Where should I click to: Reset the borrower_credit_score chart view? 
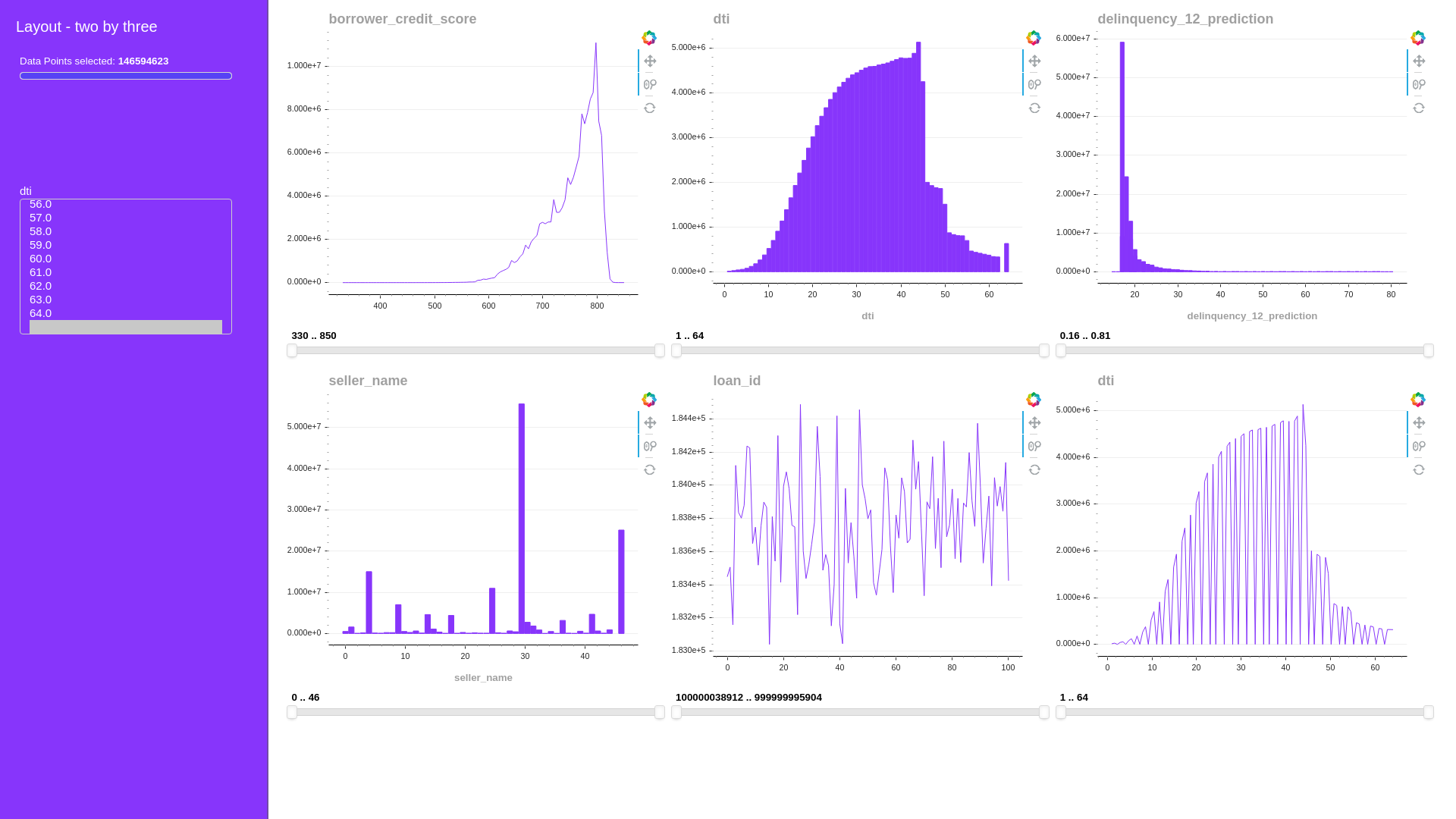tap(650, 108)
